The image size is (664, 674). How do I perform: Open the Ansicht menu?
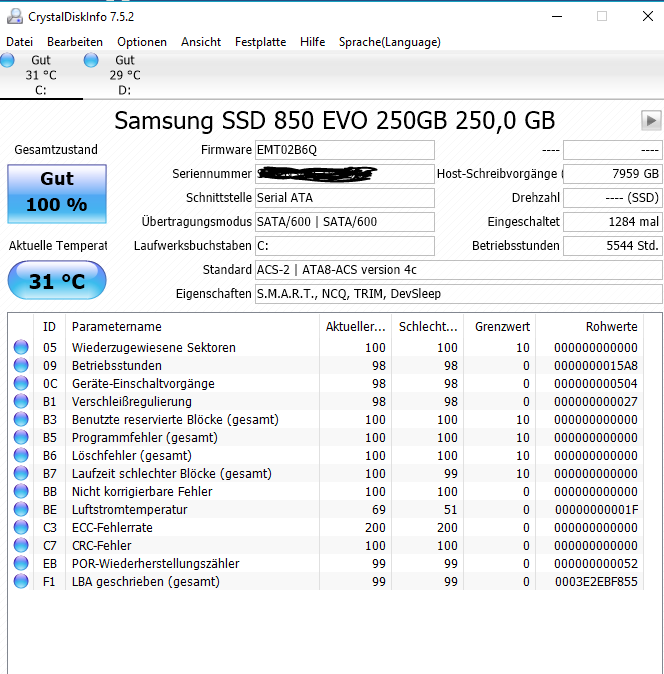201,42
